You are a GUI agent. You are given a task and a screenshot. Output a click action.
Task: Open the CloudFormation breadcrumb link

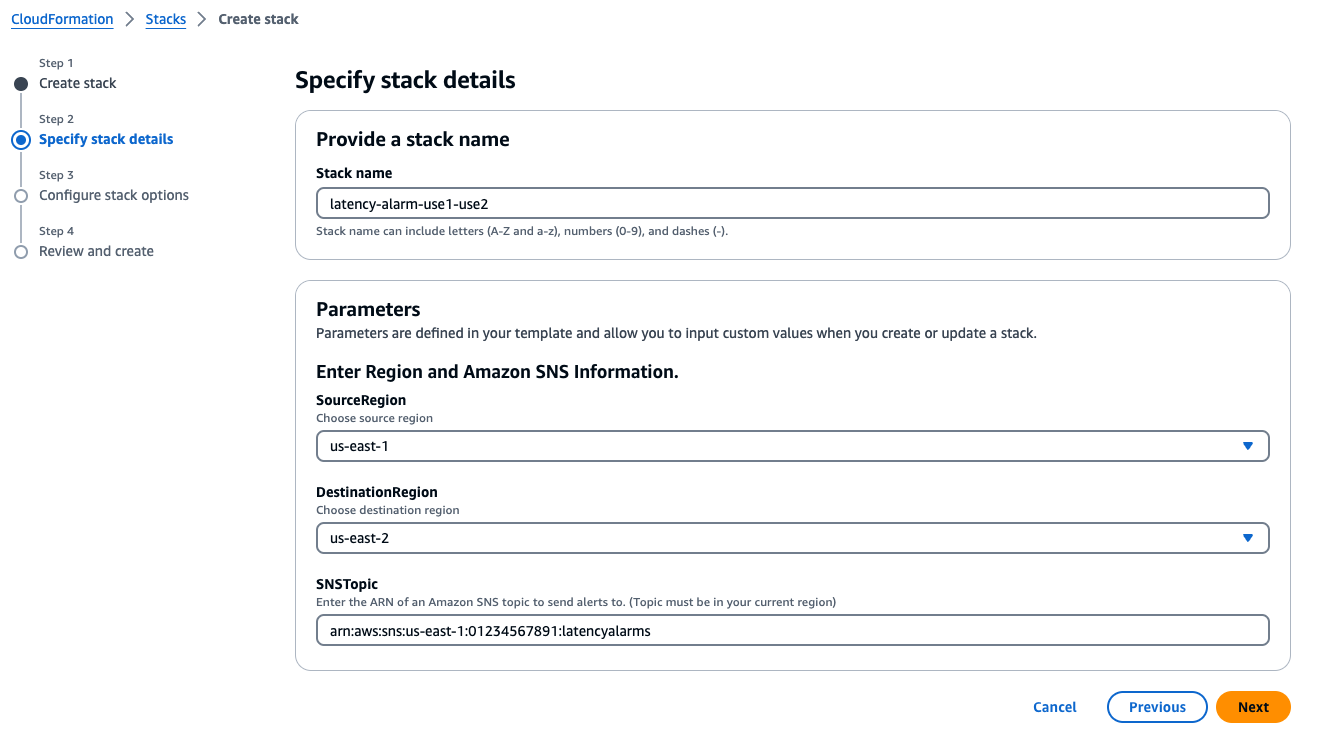click(62, 19)
